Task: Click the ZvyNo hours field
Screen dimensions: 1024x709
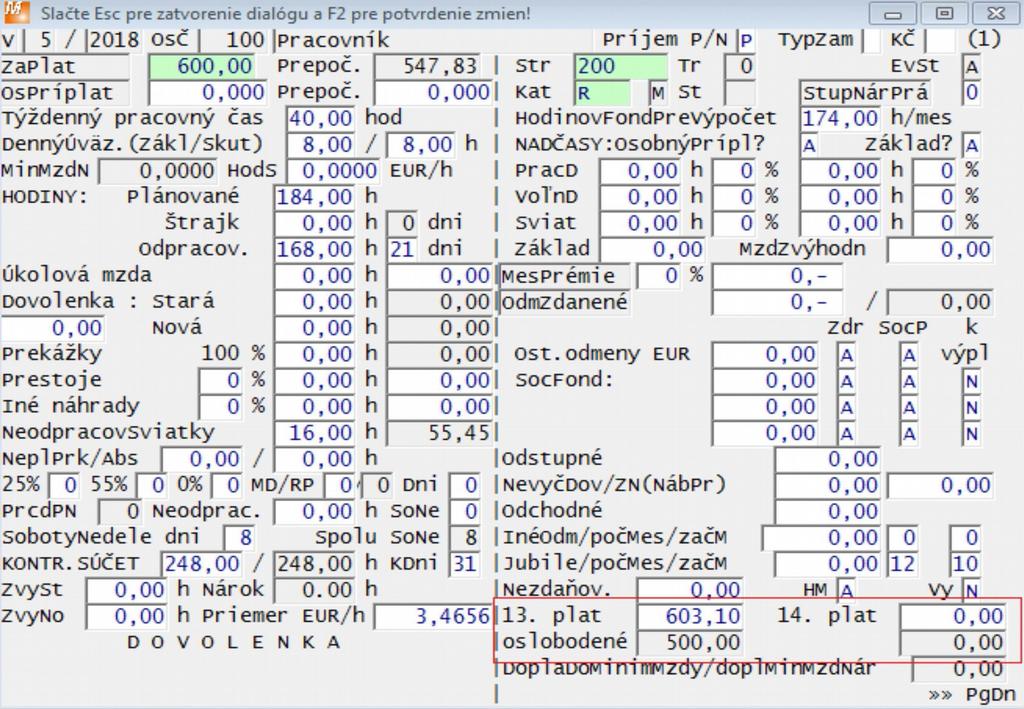Action: tap(127, 616)
